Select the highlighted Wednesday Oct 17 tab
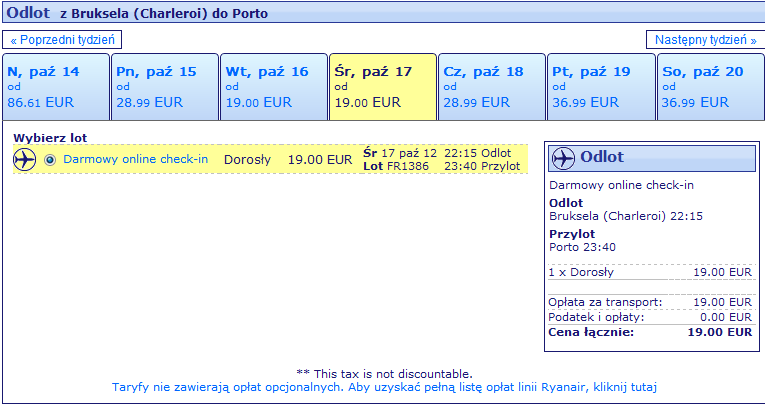The height and width of the screenshot is (404, 765). (x=383, y=87)
